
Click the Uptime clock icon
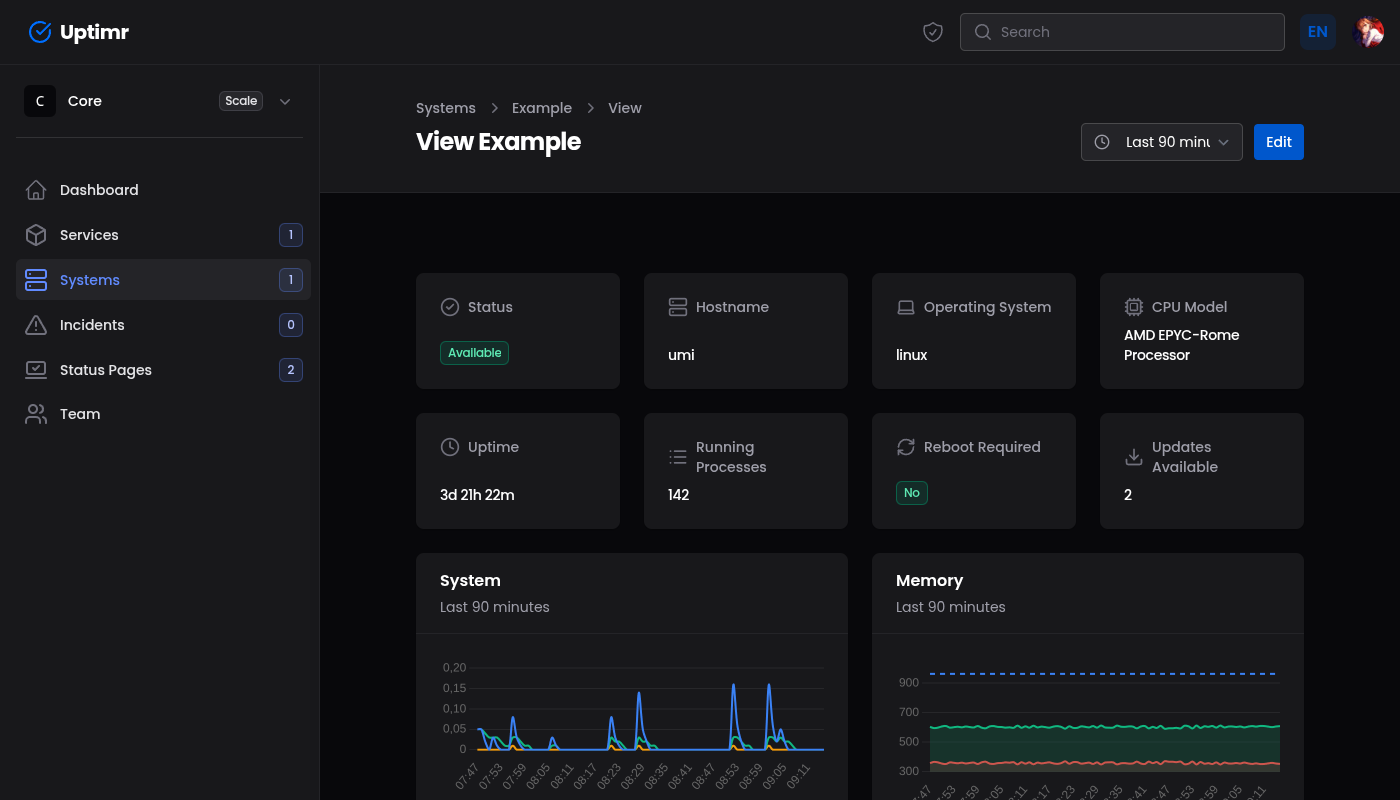click(x=450, y=447)
